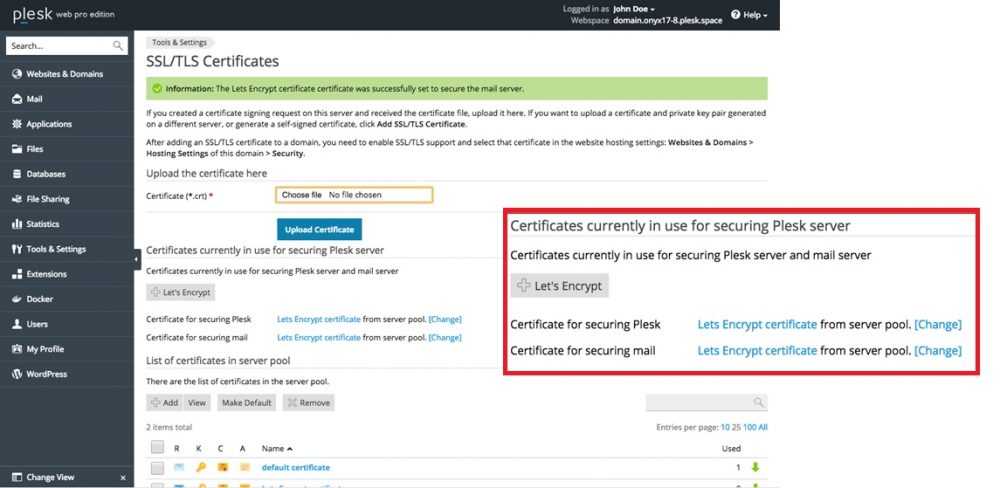The image size is (1000, 488).
Task: Click the magnifier icon in certificate list search
Action: 758,402
